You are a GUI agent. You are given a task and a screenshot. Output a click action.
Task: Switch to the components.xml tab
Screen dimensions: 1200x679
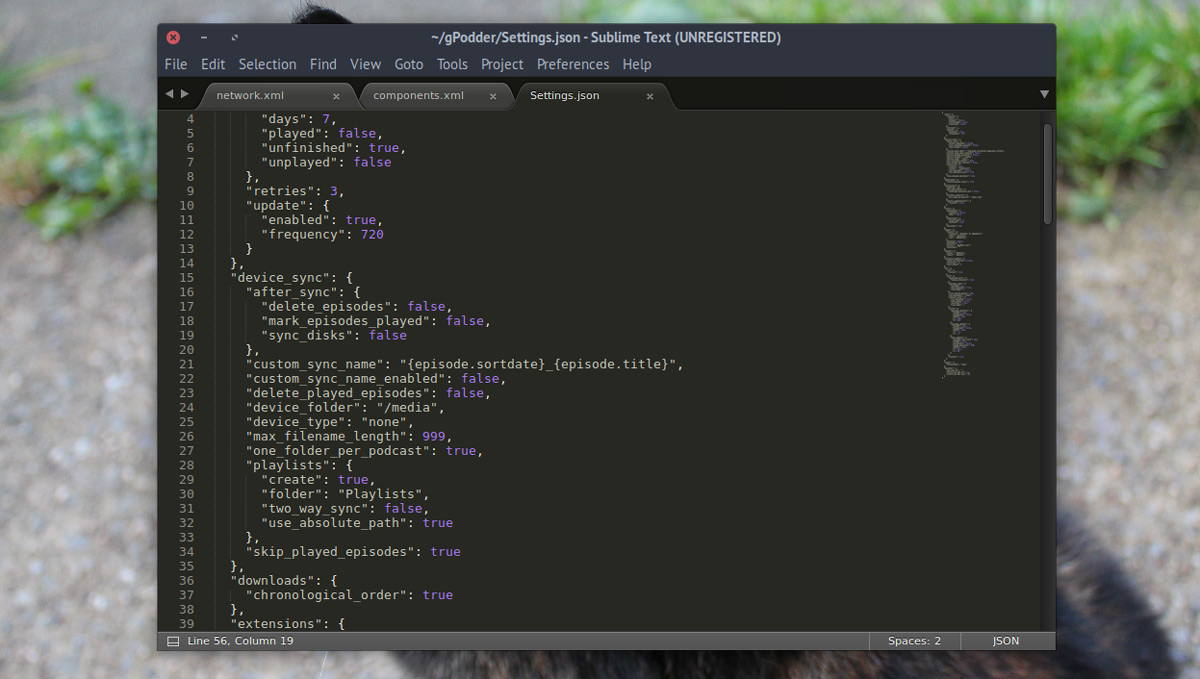click(x=418, y=95)
